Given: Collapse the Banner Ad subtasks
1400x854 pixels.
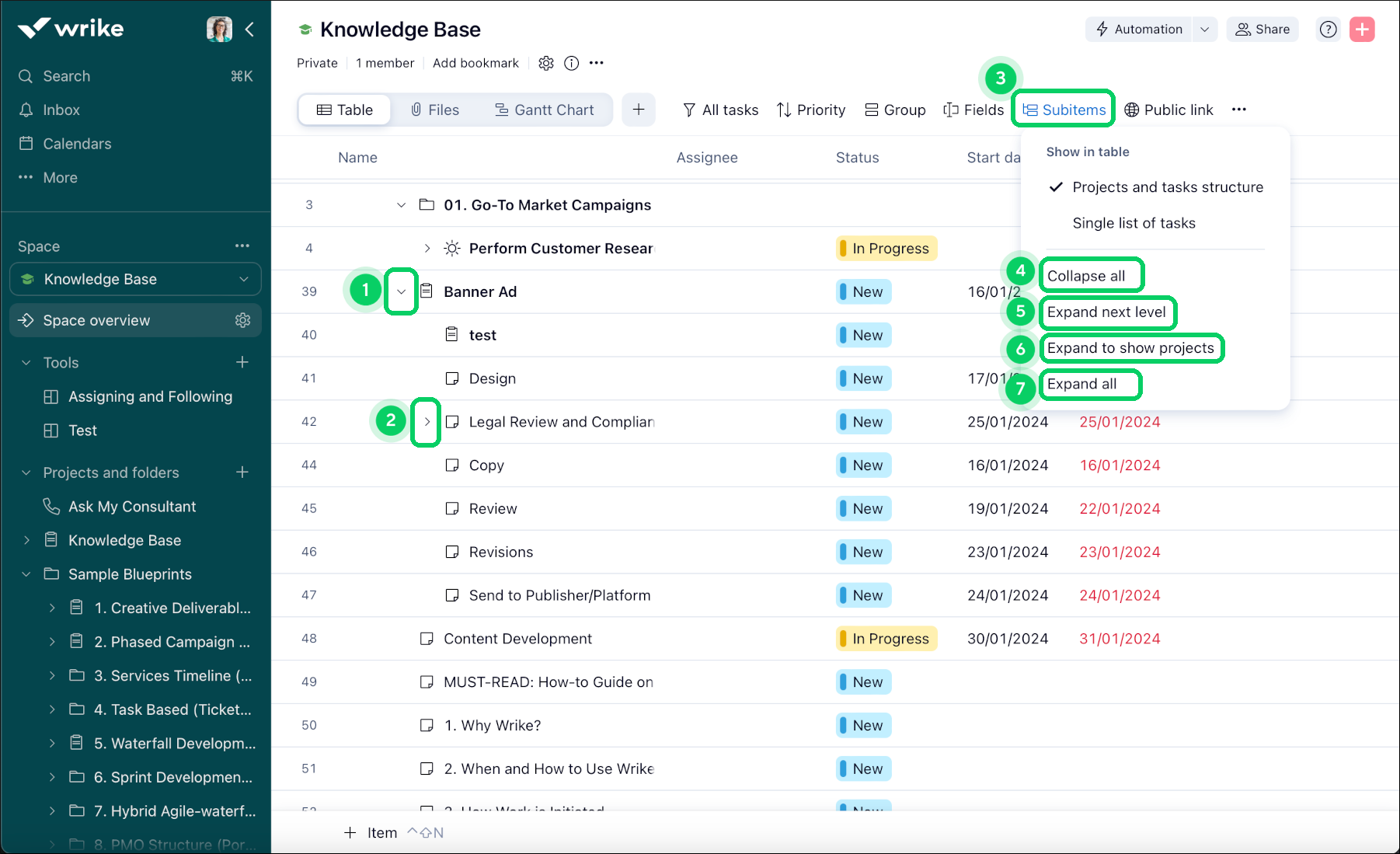Looking at the screenshot, I should [402, 291].
